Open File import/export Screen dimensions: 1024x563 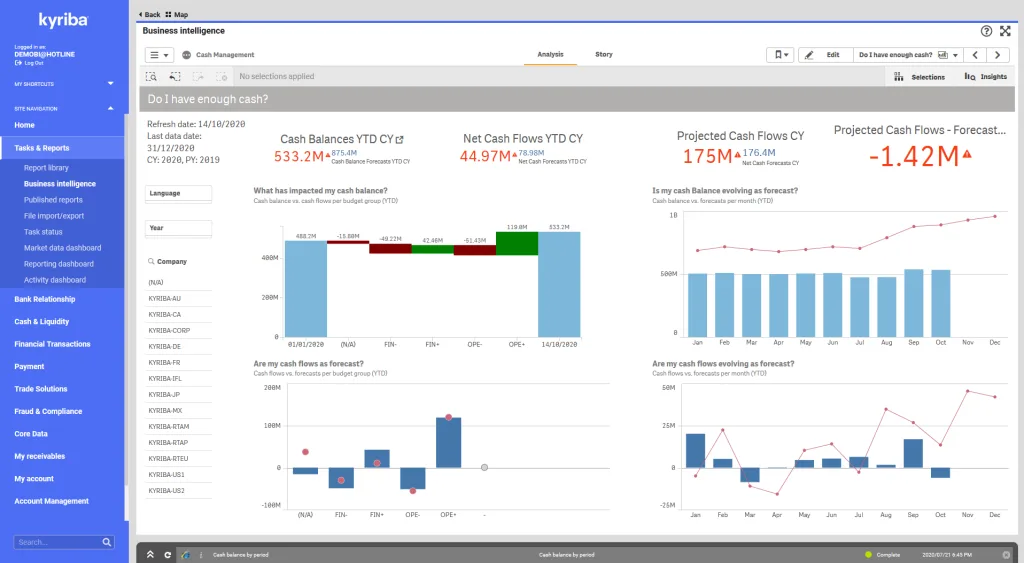coord(54,216)
